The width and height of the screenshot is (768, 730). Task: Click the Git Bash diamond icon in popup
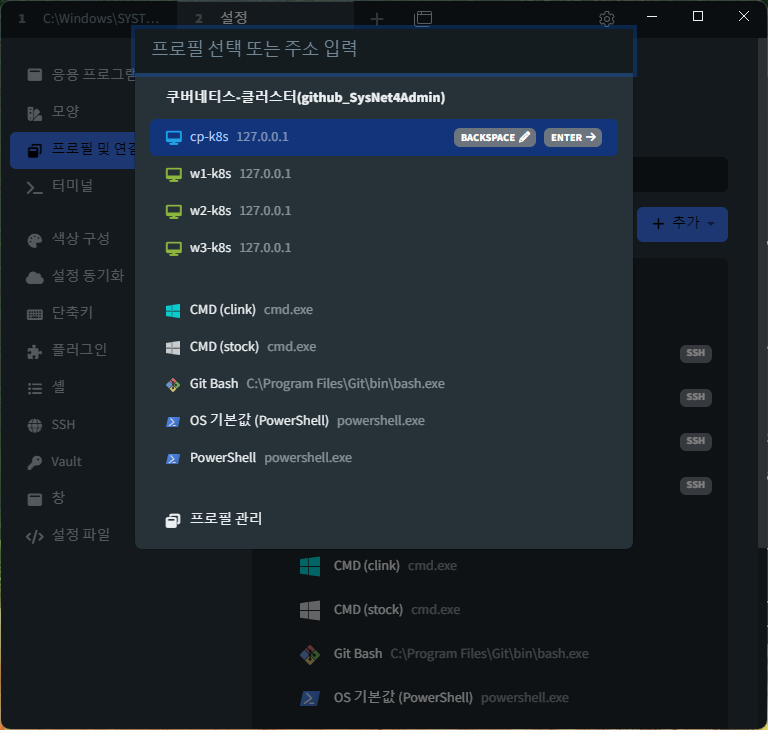[x=173, y=385]
